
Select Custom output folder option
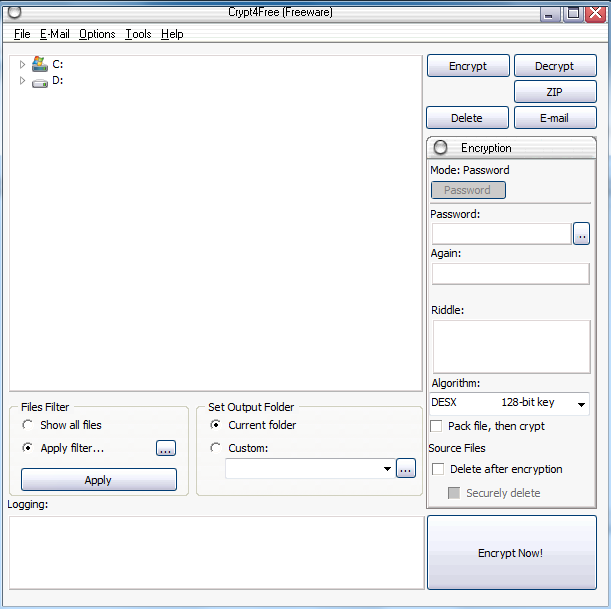(x=215, y=448)
